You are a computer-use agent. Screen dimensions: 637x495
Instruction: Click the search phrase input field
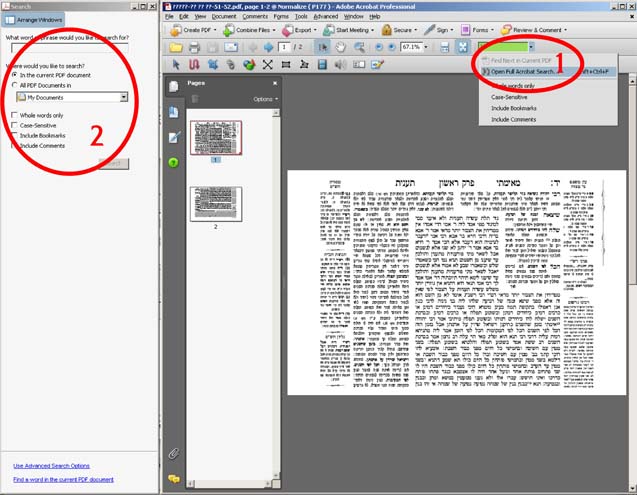(70, 48)
